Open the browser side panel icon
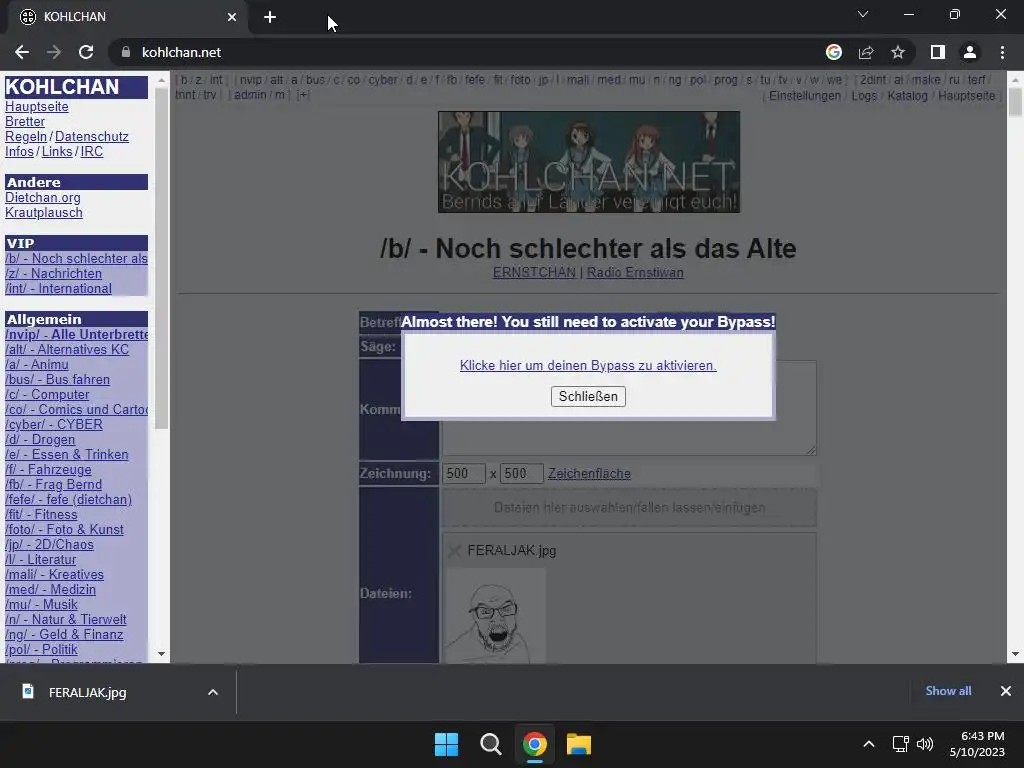Image resolution: width=1024 pixels, height=768 pixels. tap(938, 52)
